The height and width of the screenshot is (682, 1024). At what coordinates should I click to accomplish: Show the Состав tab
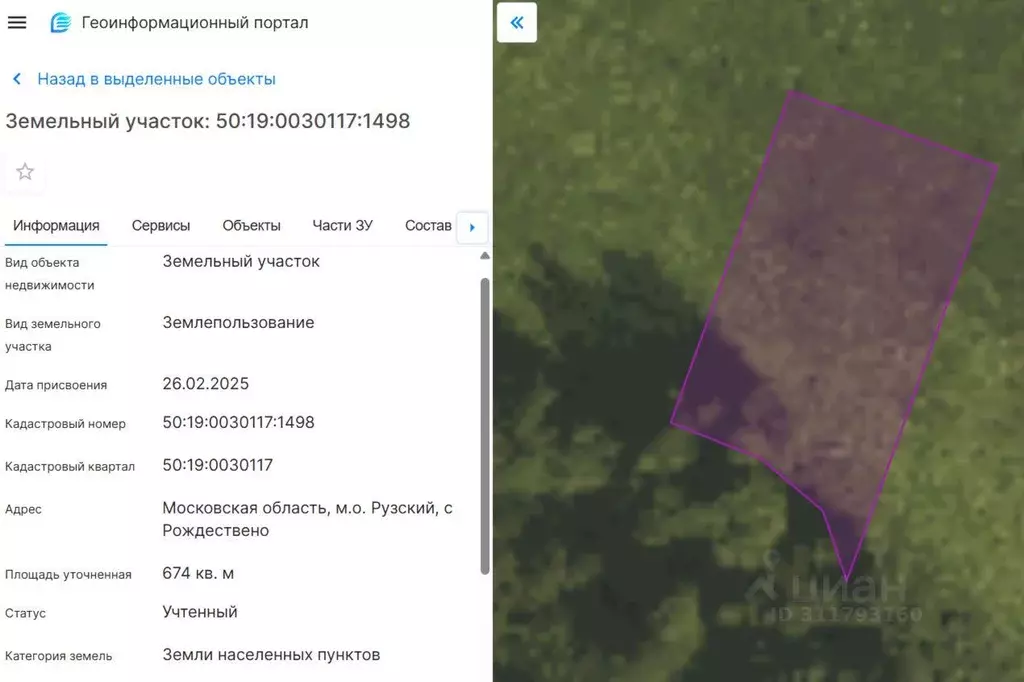tap(428, 226)
